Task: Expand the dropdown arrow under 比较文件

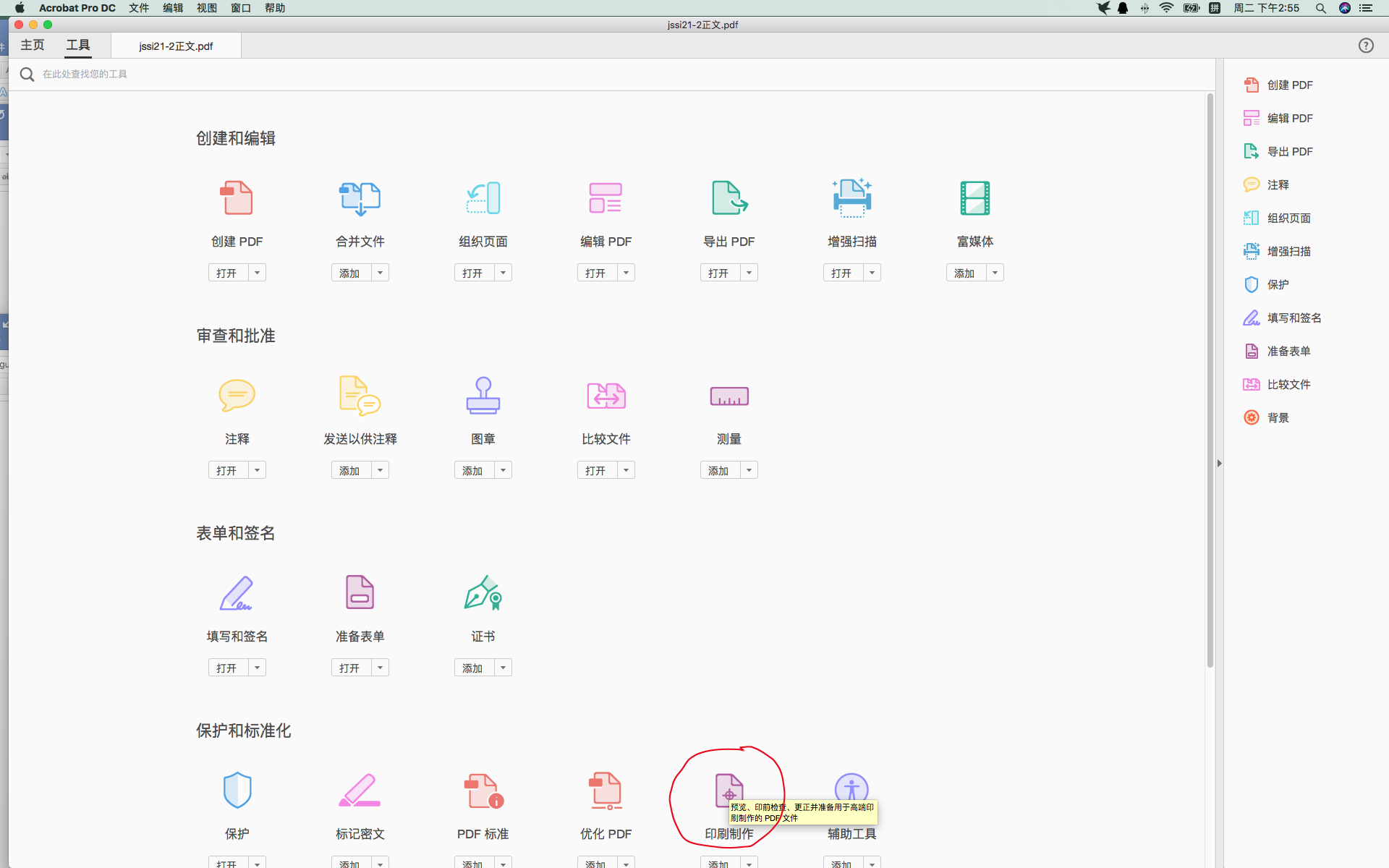Action: click(x=626, y=470)
